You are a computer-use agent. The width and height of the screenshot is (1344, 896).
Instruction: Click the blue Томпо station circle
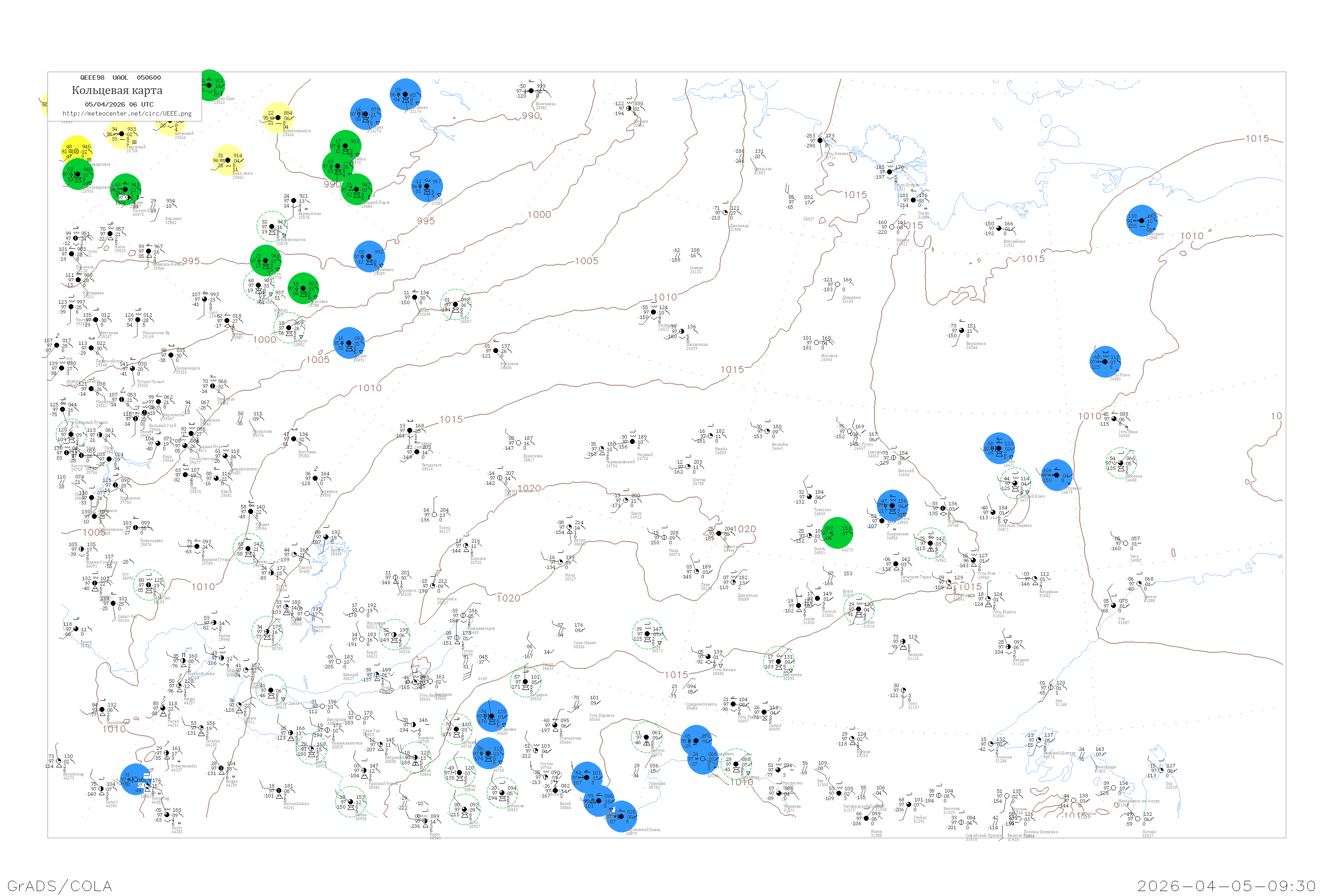(999, 448)
